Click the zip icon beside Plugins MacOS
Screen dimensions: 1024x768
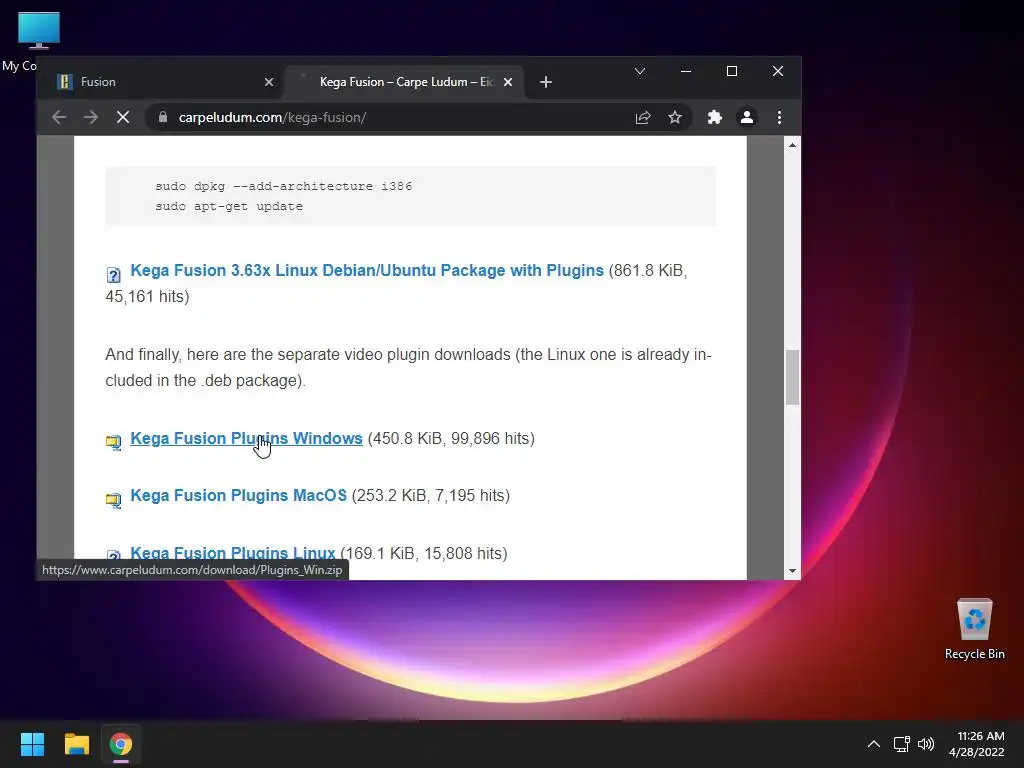tap(114, 500)
